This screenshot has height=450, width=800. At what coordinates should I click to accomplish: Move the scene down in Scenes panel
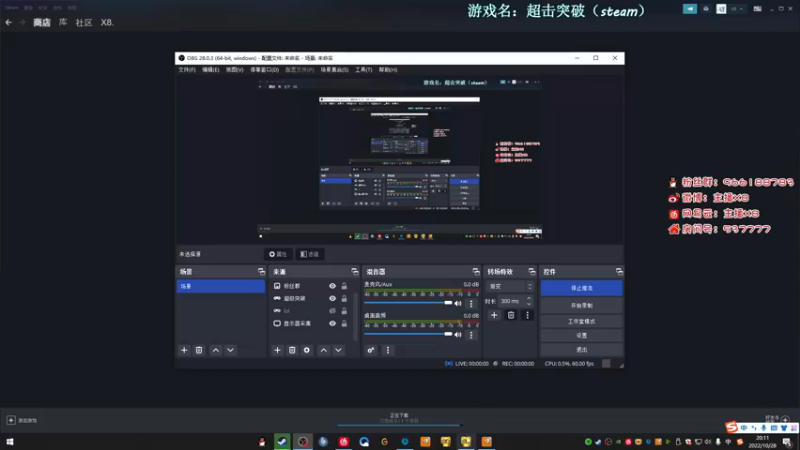(231, 351)
